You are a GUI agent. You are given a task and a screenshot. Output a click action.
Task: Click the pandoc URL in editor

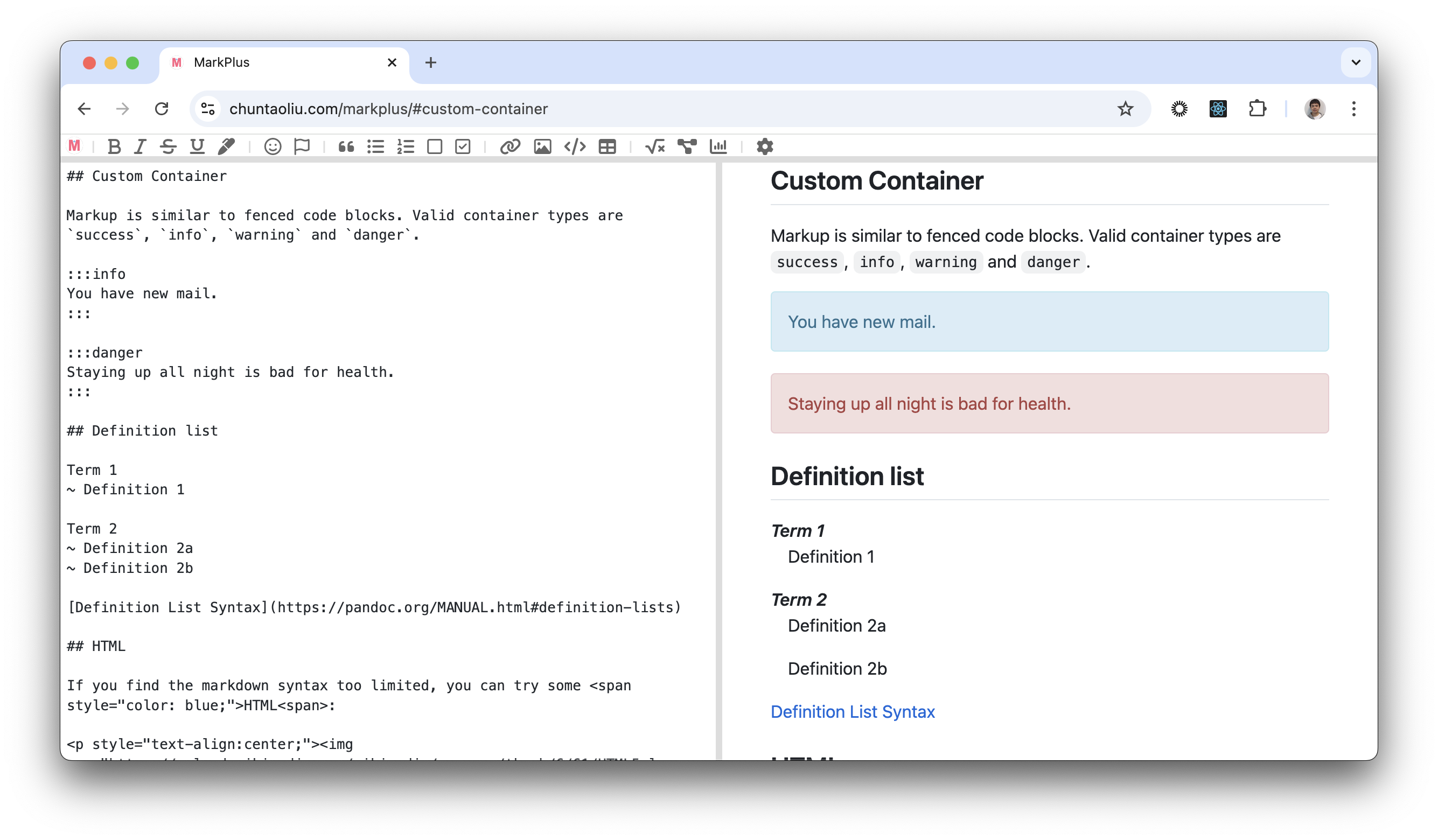point(475,607)
